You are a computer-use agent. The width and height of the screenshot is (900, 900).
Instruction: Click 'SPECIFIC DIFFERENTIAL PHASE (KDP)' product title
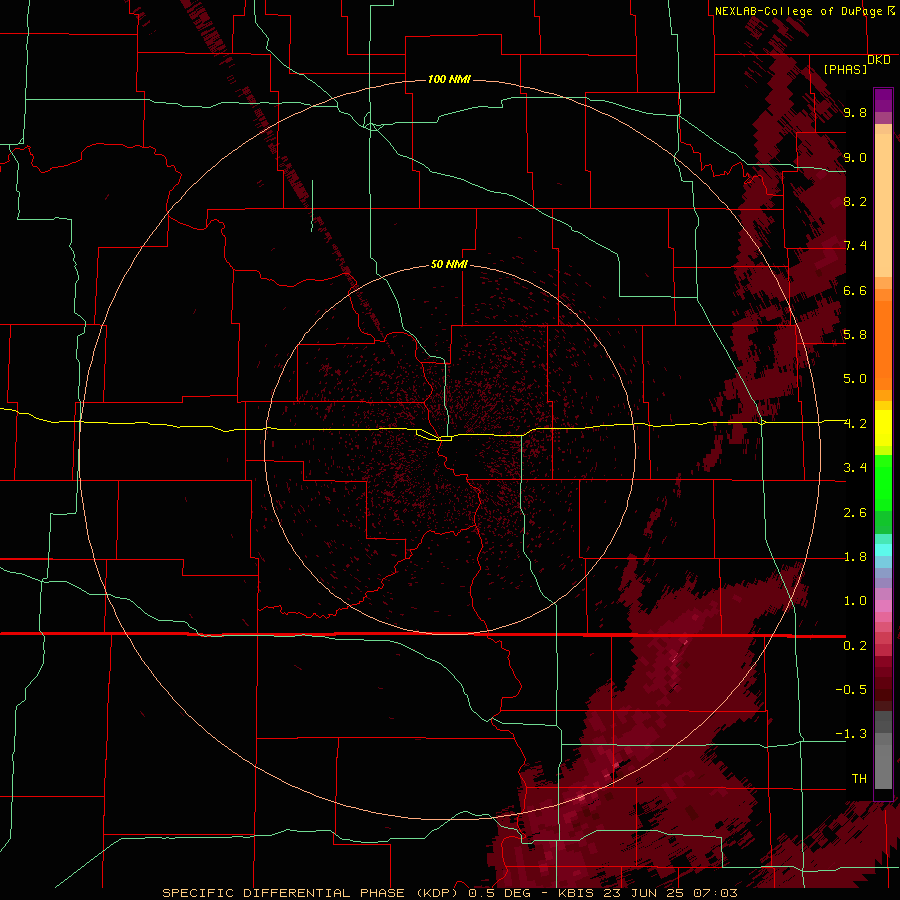tap(310, 893)
